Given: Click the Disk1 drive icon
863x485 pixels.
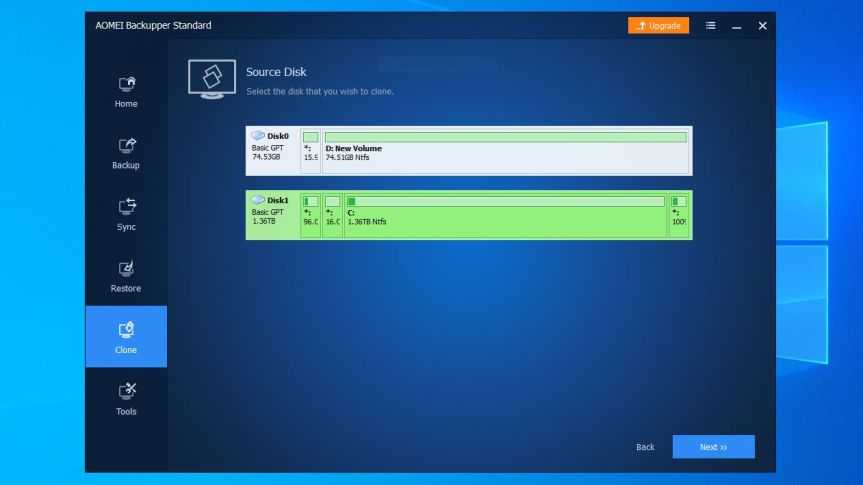Looking at the screenshot, I should (x=258, y=200).
